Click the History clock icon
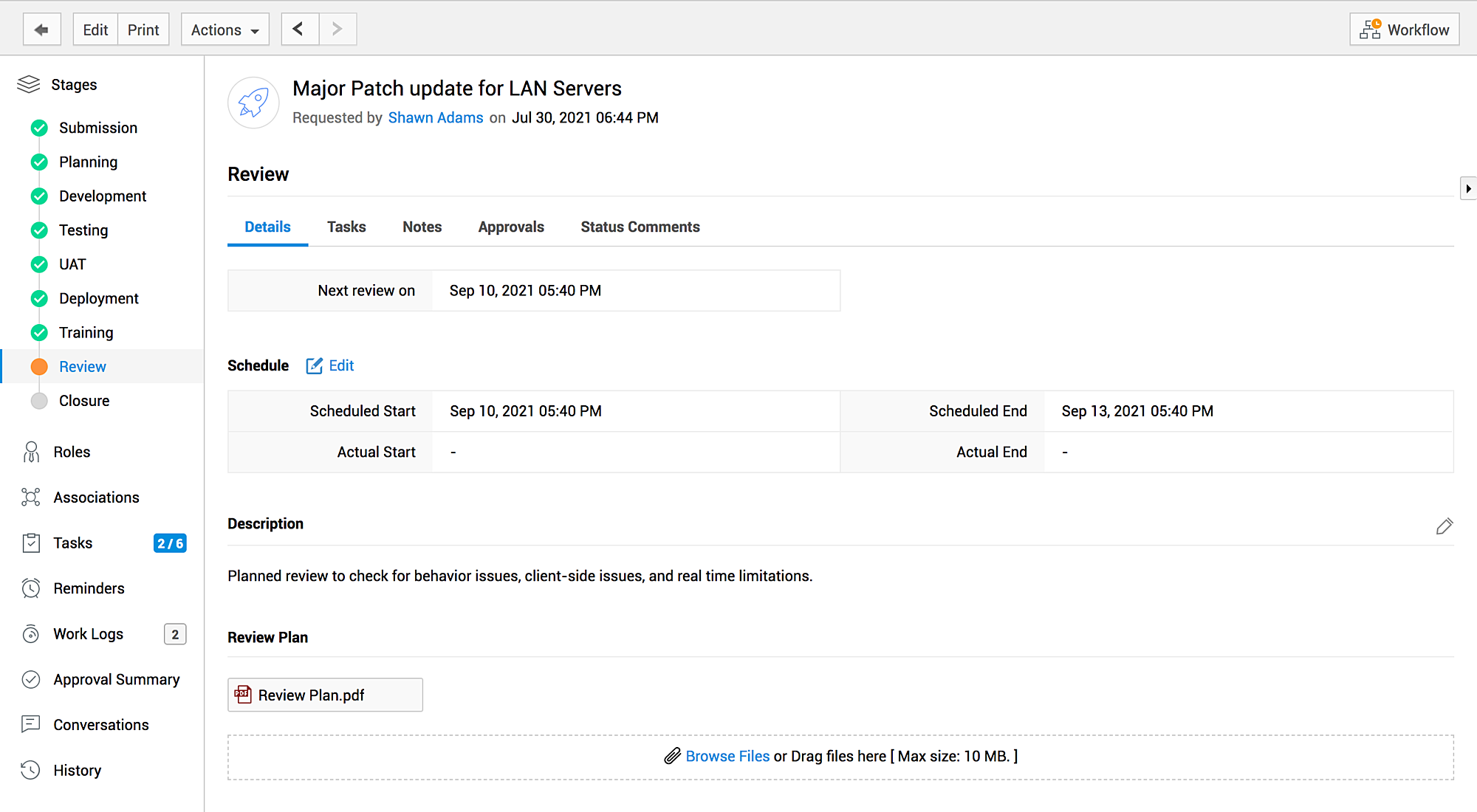Image resolution: width=1477 pixels, height=812 pixels. [31, 770]
